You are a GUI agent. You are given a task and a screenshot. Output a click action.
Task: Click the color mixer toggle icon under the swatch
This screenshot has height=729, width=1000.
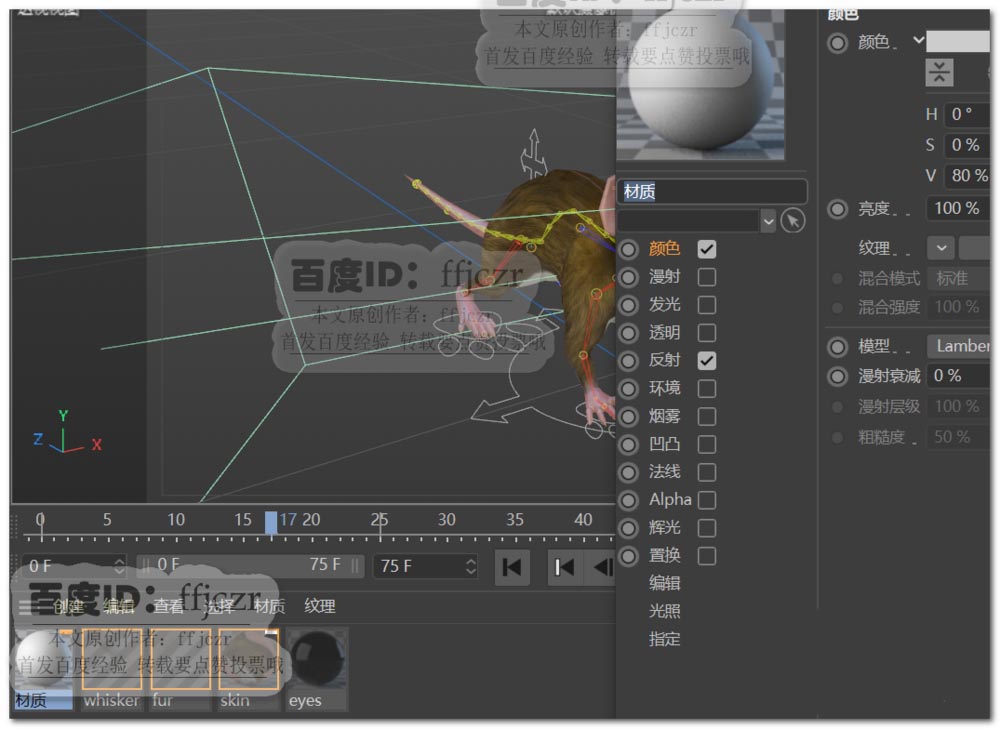pos(939,72)
